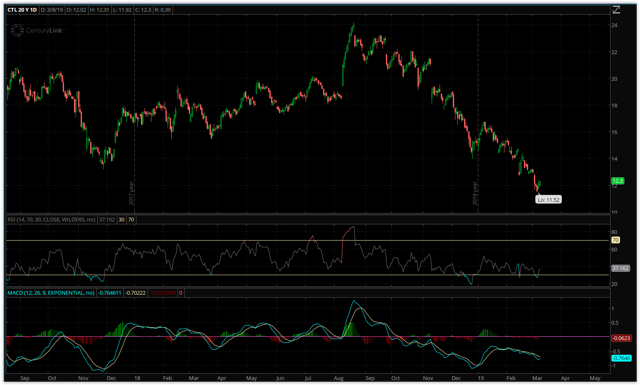Click the Dec label near 2018 year-end on the time axis
The width and height of the screenshot is (640, 385).
coord(456,378)
